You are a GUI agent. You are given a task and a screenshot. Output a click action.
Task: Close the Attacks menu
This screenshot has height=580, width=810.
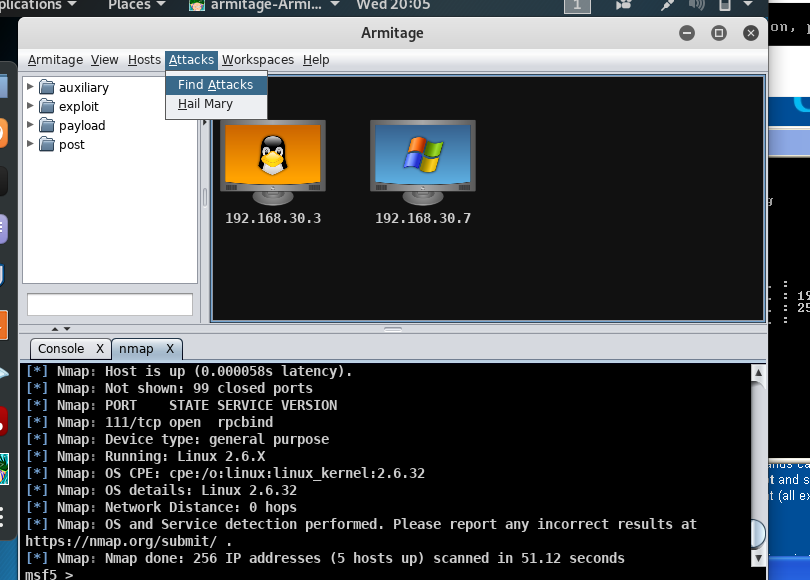click(191, 60)
